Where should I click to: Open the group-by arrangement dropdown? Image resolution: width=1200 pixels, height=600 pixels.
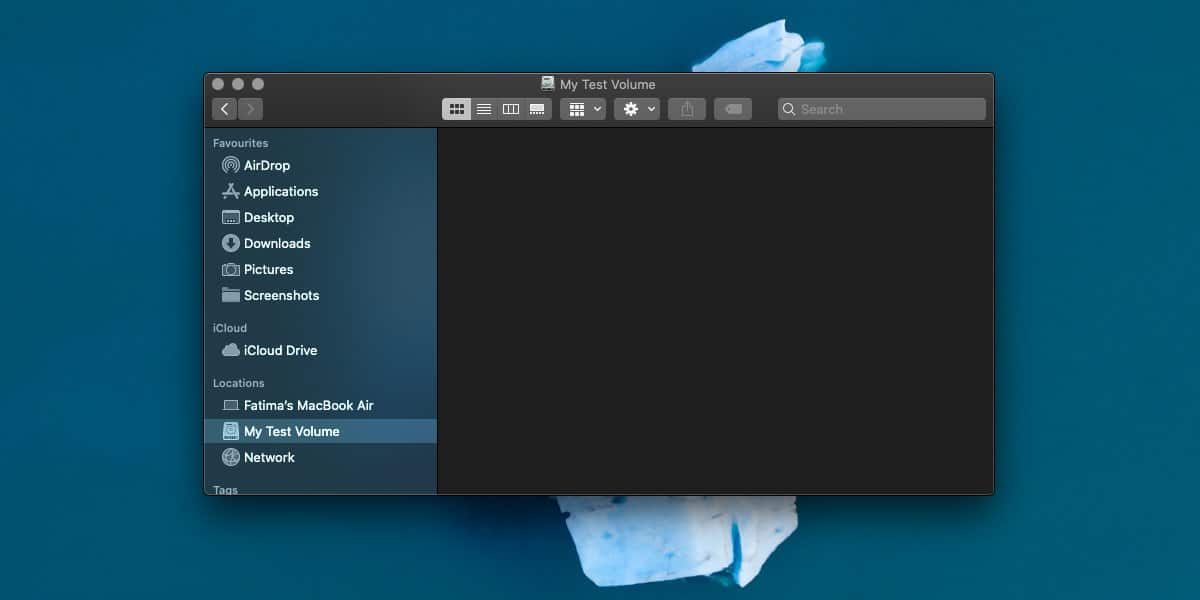pos(583,109)
